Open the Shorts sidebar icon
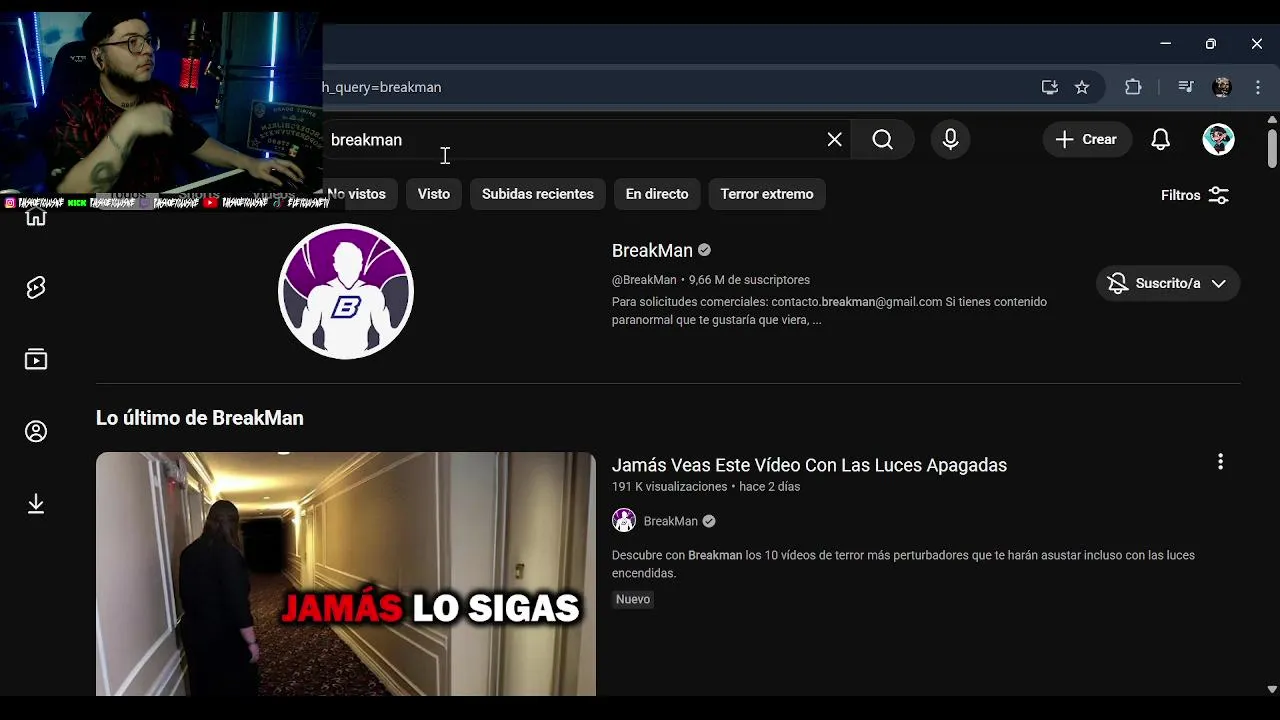1280x720 pixels. coord(36,288)
